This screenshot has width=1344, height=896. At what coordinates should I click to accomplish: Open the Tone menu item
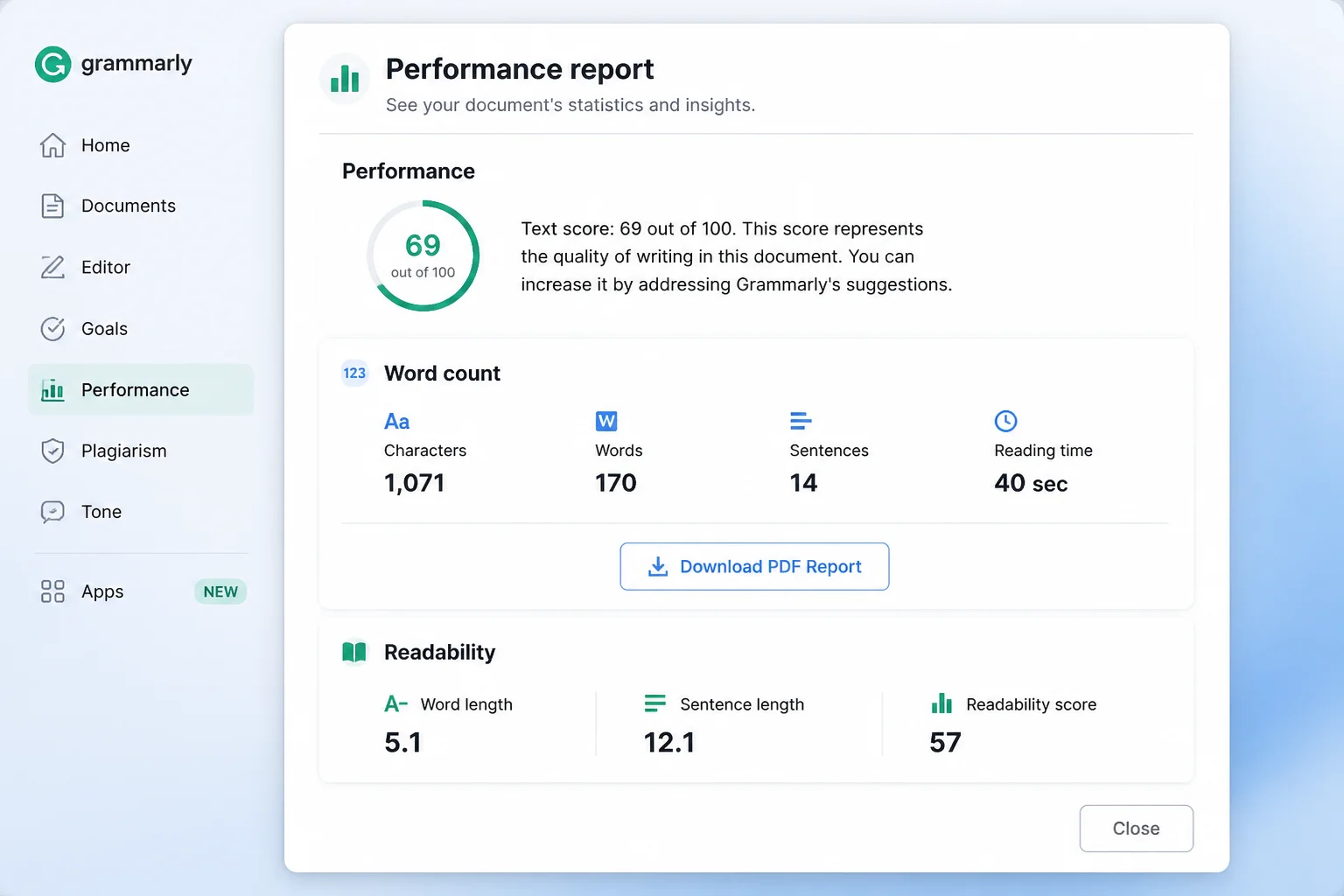point(141,512)
